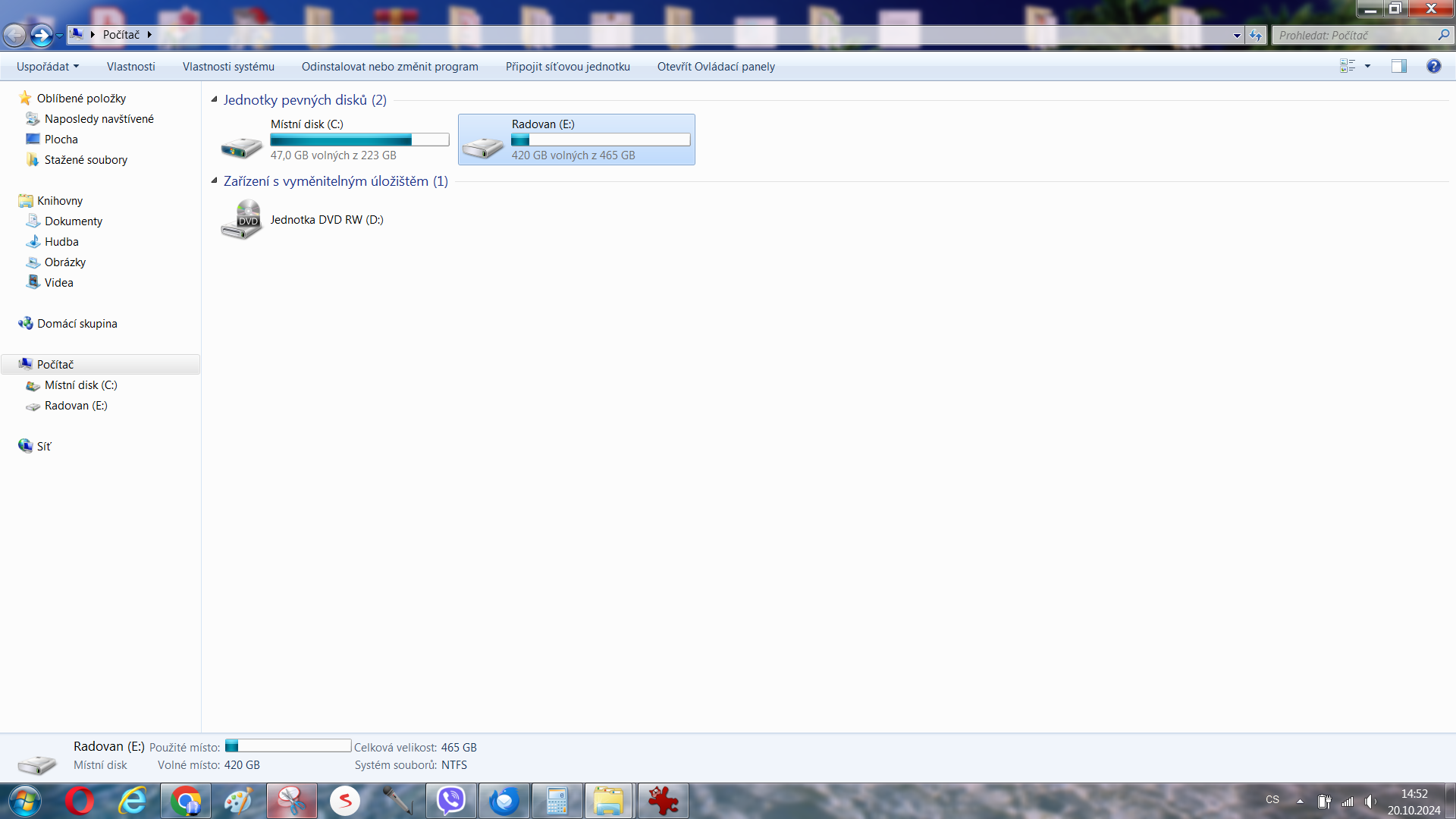Click the refresh button beside address bar
The image size is (1456, 819).
click(x=1256, y=35)
